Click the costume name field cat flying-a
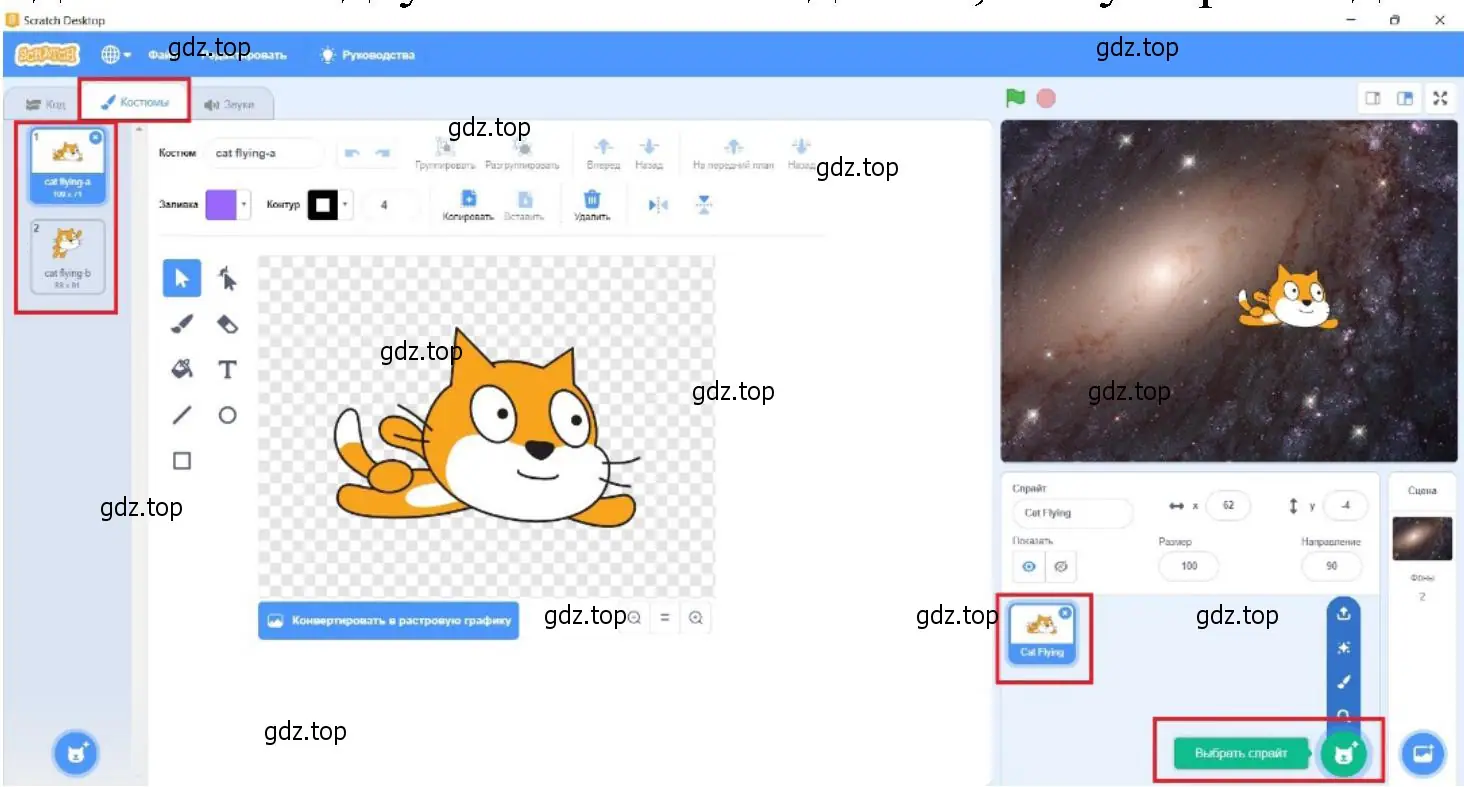The width and height of the screenshot is (1464, 787). coord(265,153)
